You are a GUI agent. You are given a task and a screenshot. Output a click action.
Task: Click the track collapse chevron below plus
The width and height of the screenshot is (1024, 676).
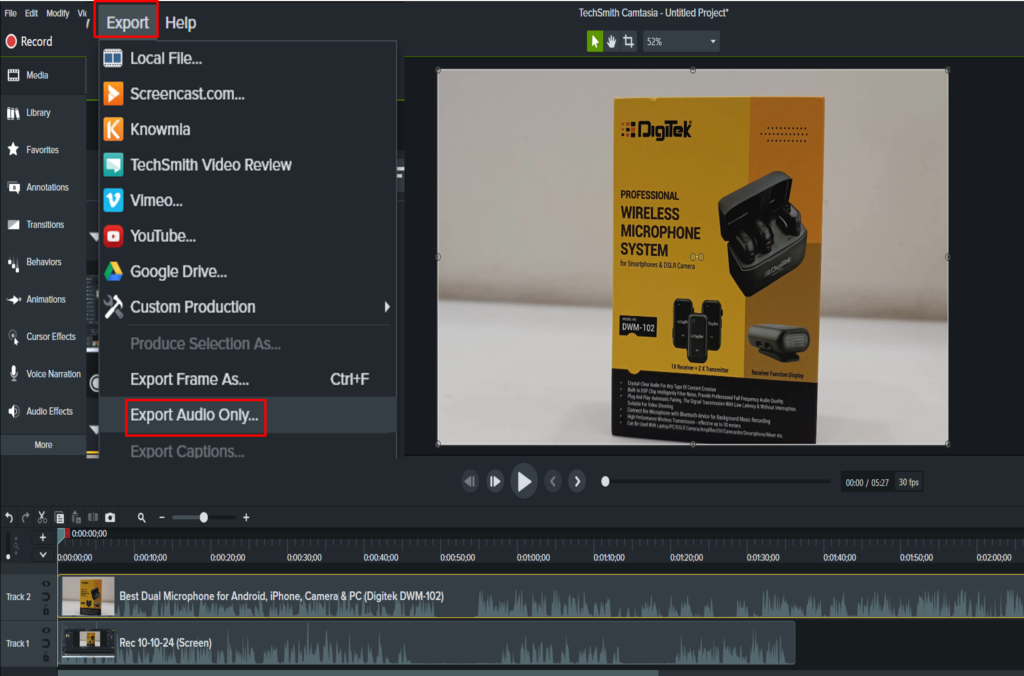click(x=42, y=555)
